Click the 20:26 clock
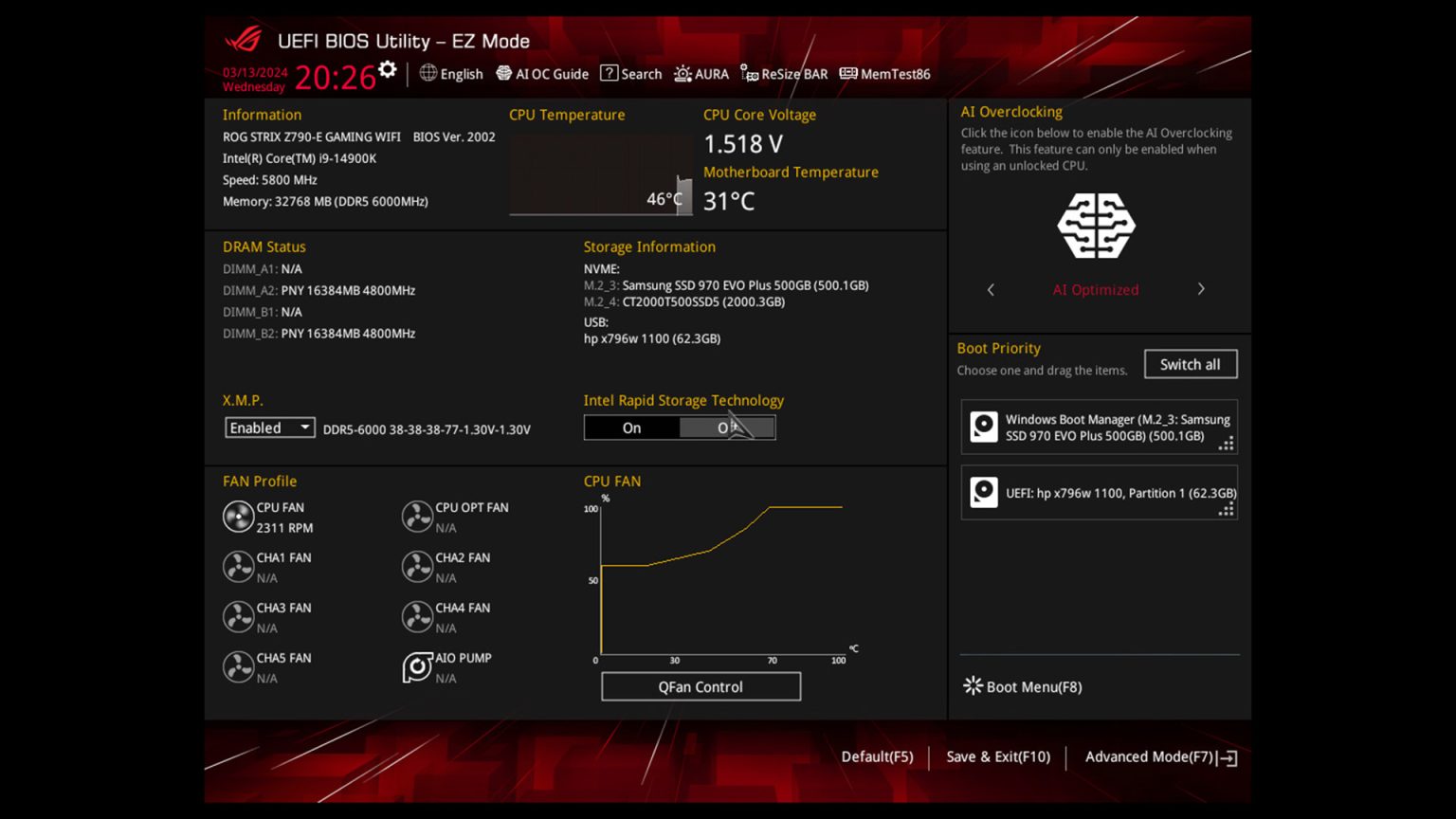Viewport: 1456px width, 819px height. tap(335, 78)
